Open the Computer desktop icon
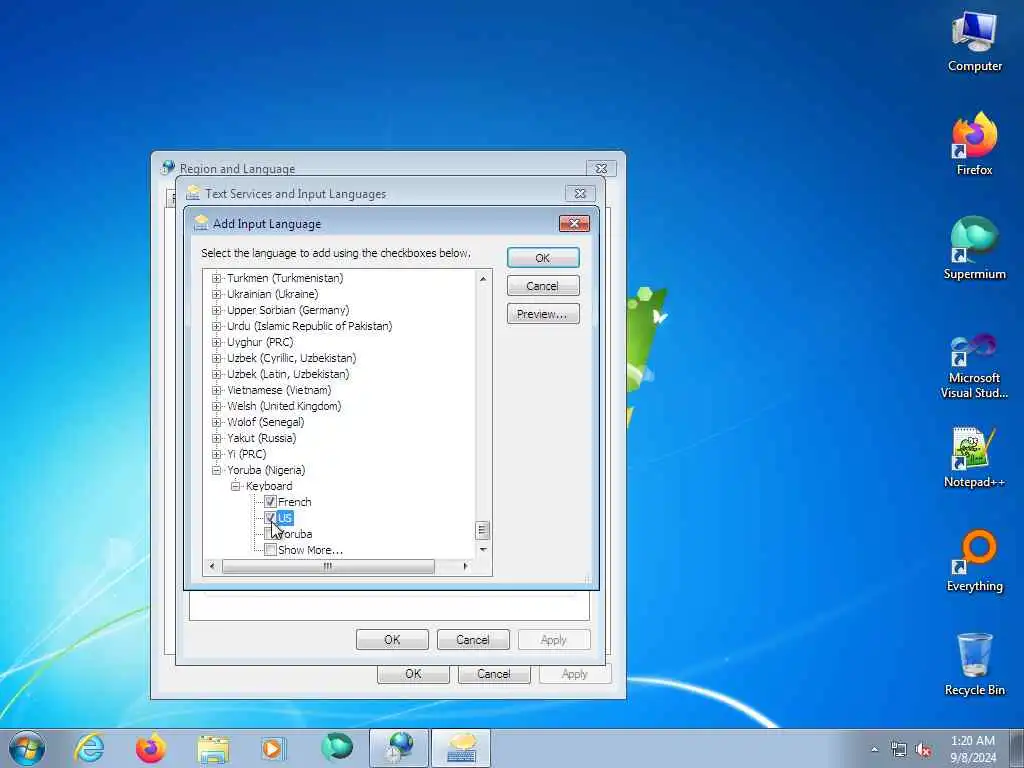The image size is (1024, 768). coord(974,42)
